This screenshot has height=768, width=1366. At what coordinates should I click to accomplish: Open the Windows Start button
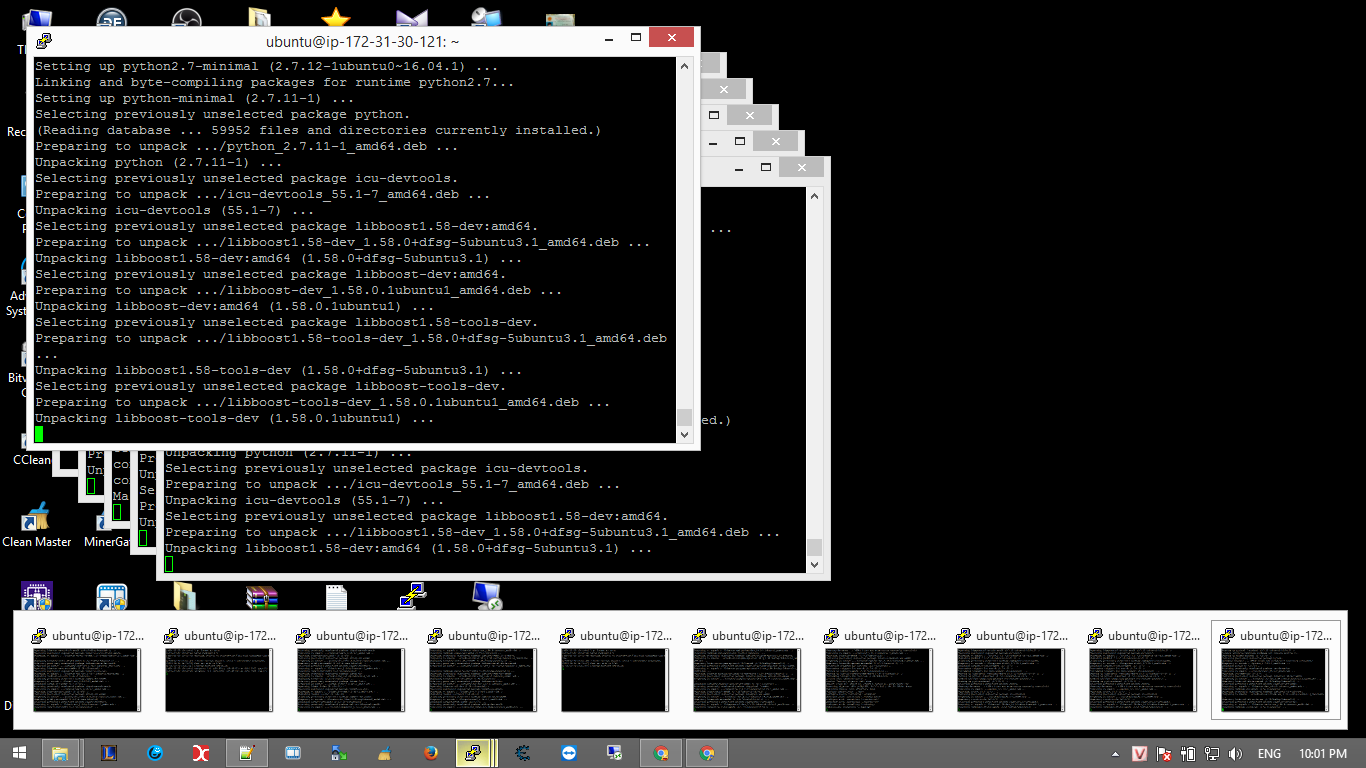pyautogui.click(x=18, y=753)
